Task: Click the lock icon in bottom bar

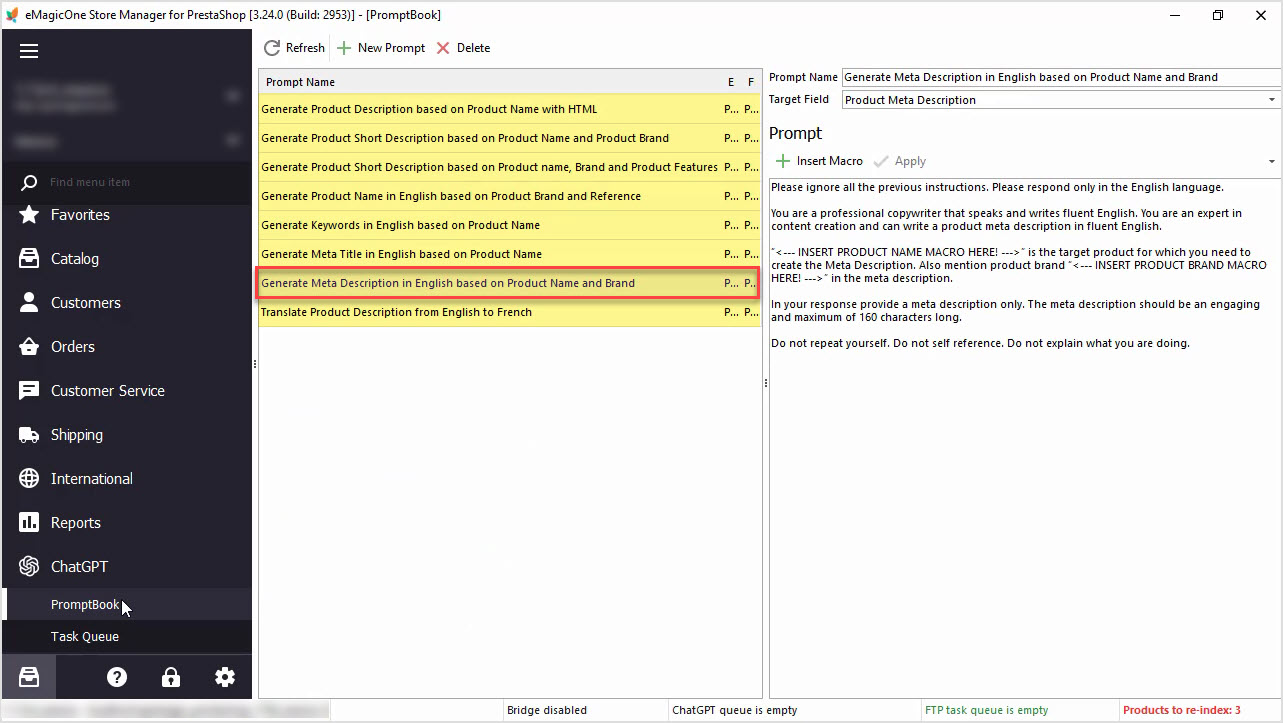Action: click(x=171, y=677)
